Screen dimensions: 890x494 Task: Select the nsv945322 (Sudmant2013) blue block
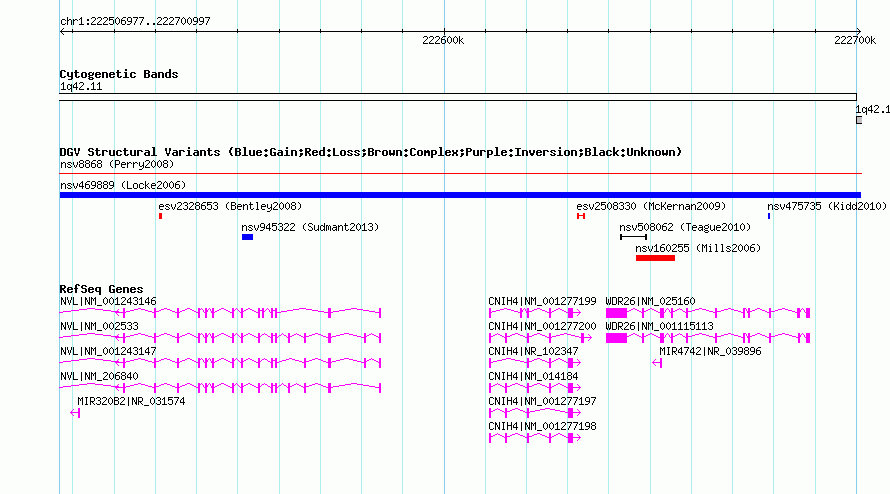(x=247, y=237)
